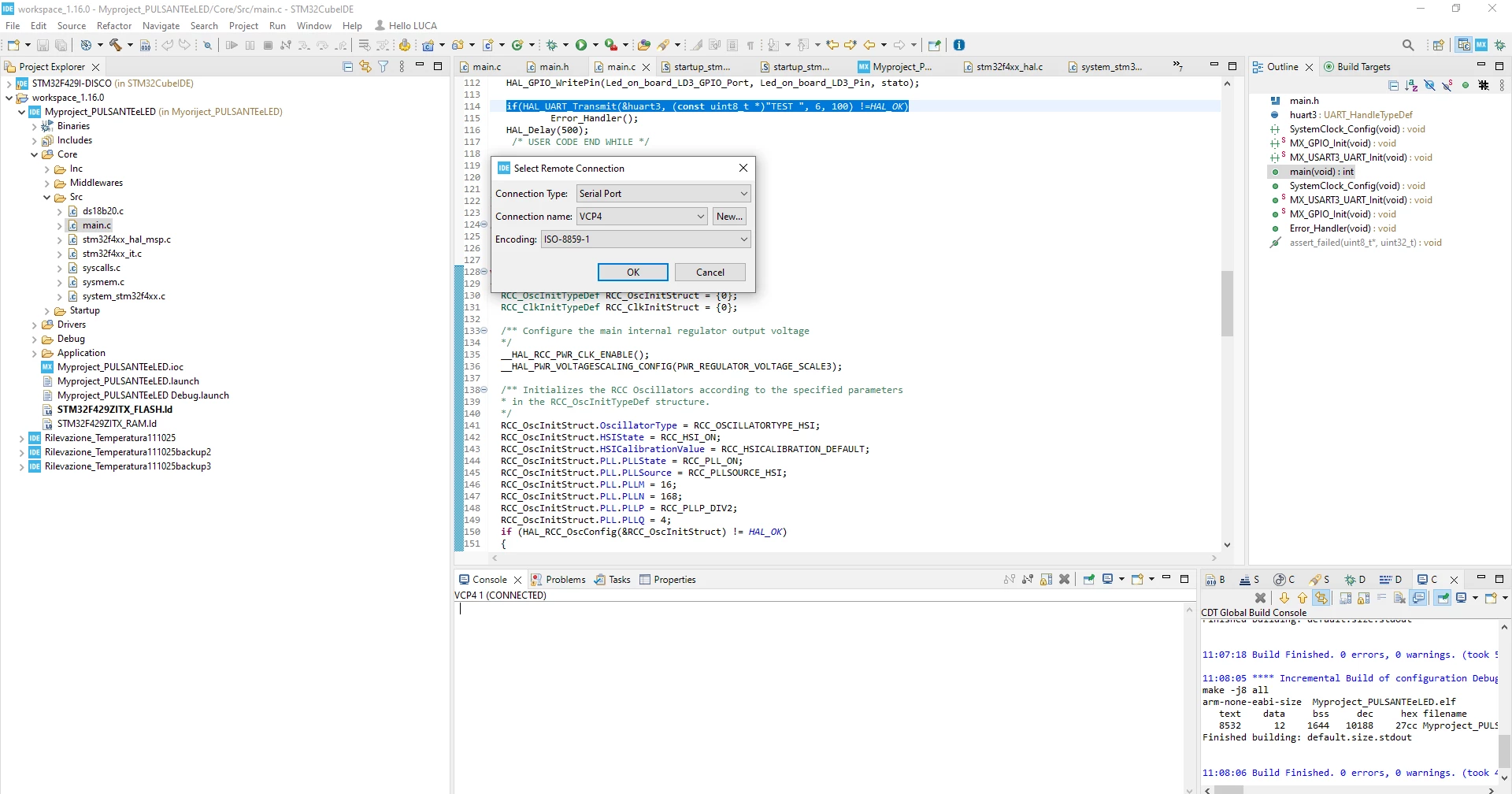The width and height of the screenshot is (1512, 794).
Task: Close the Select Remote Connection dialog
Action: pos(743,168)
